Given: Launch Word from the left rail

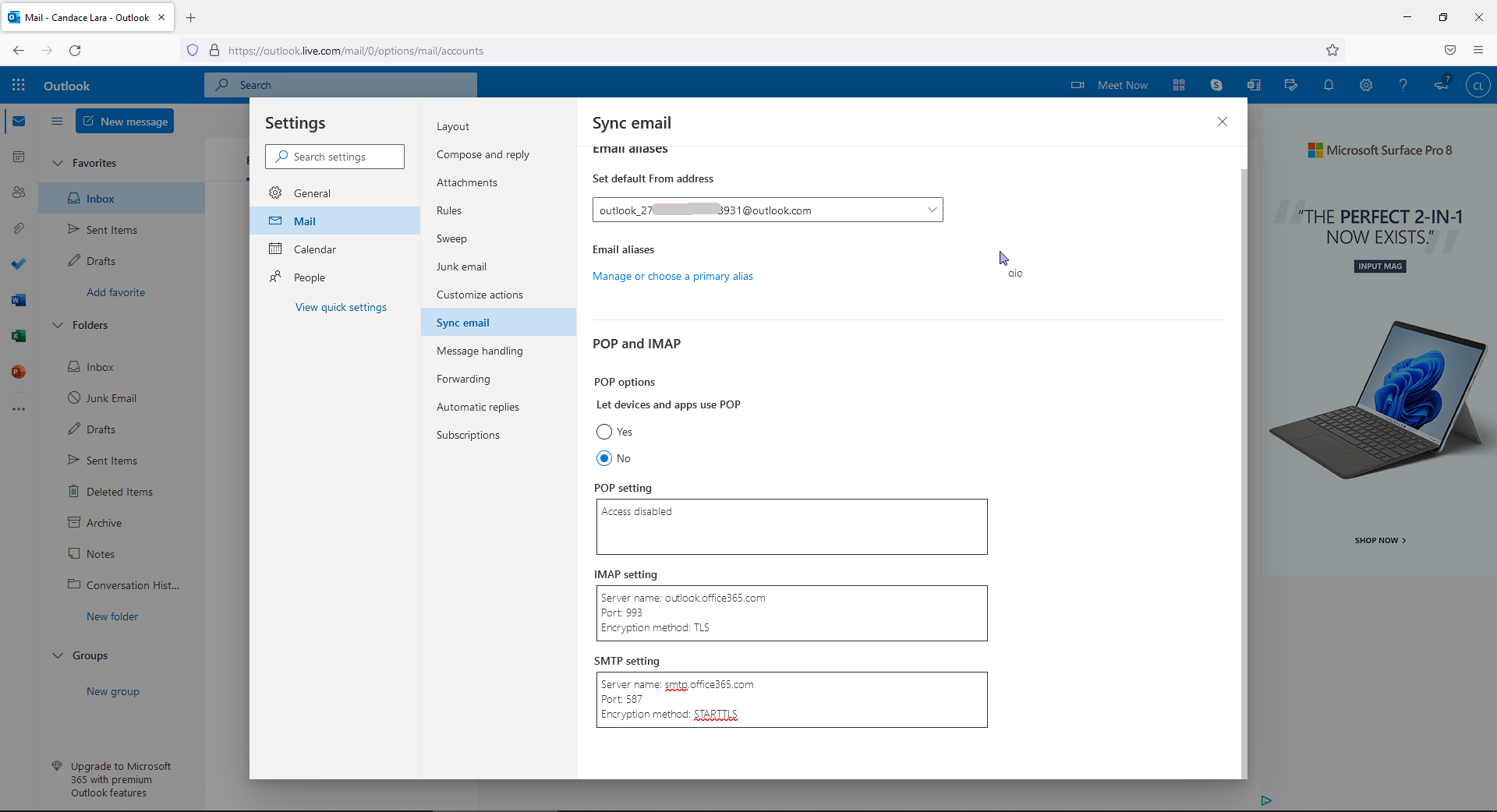Looking at the screenshot, I should (x=19, y=300).
